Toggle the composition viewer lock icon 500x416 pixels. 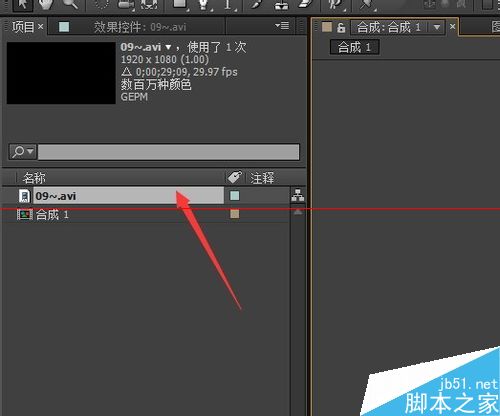tap(341, 27)
